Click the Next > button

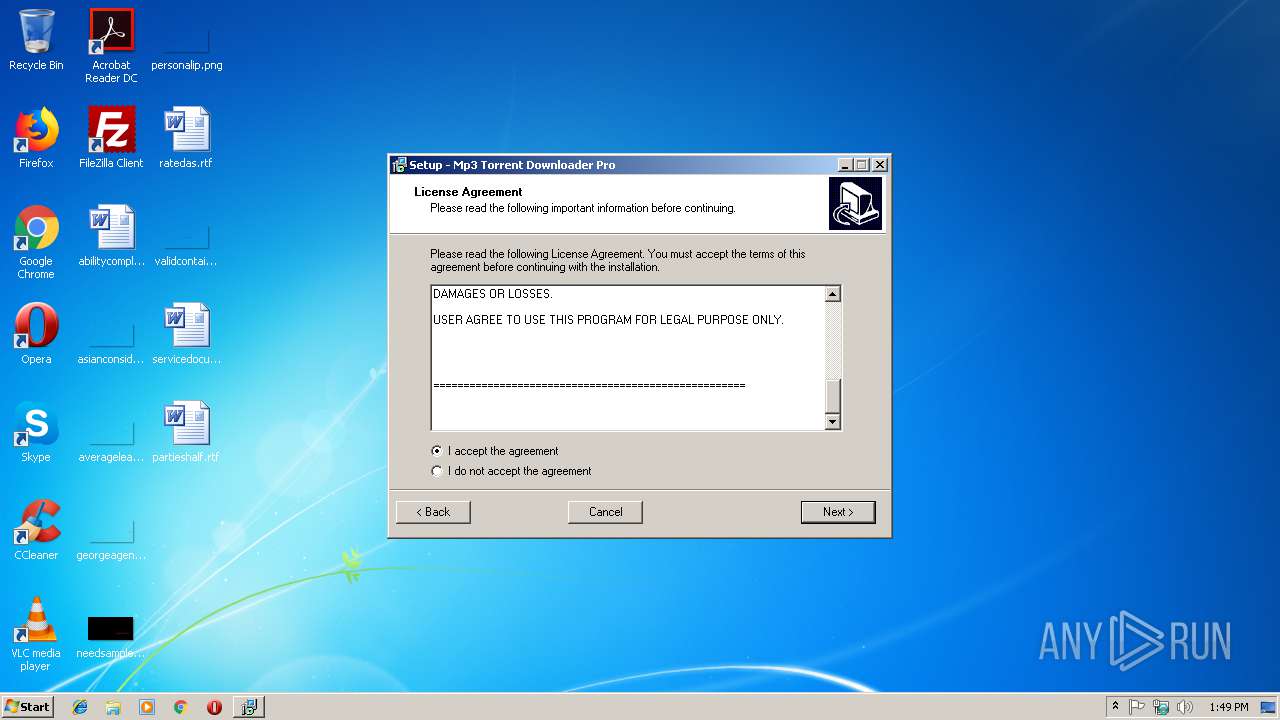(x=838, y=512)
